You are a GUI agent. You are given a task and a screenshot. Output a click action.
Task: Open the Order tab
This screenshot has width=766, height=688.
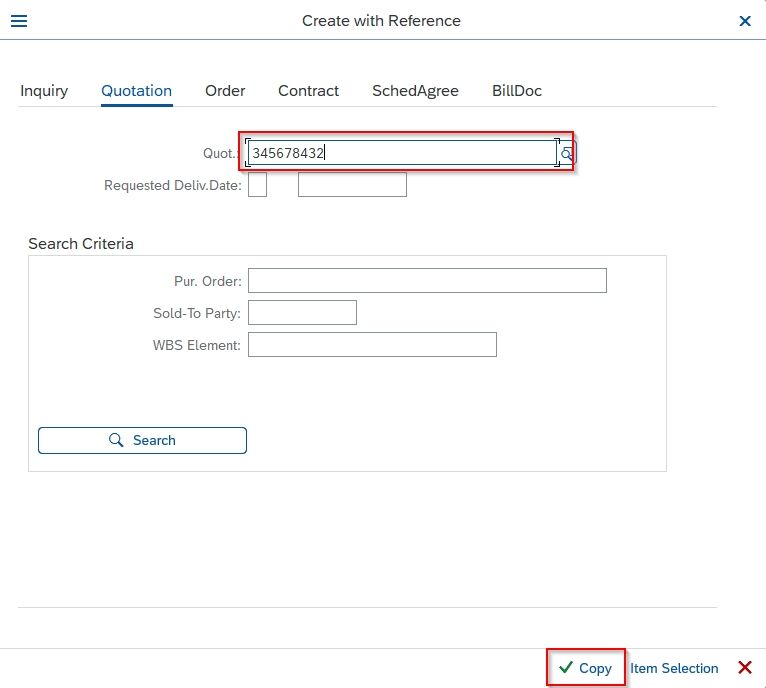pos(225,91)
